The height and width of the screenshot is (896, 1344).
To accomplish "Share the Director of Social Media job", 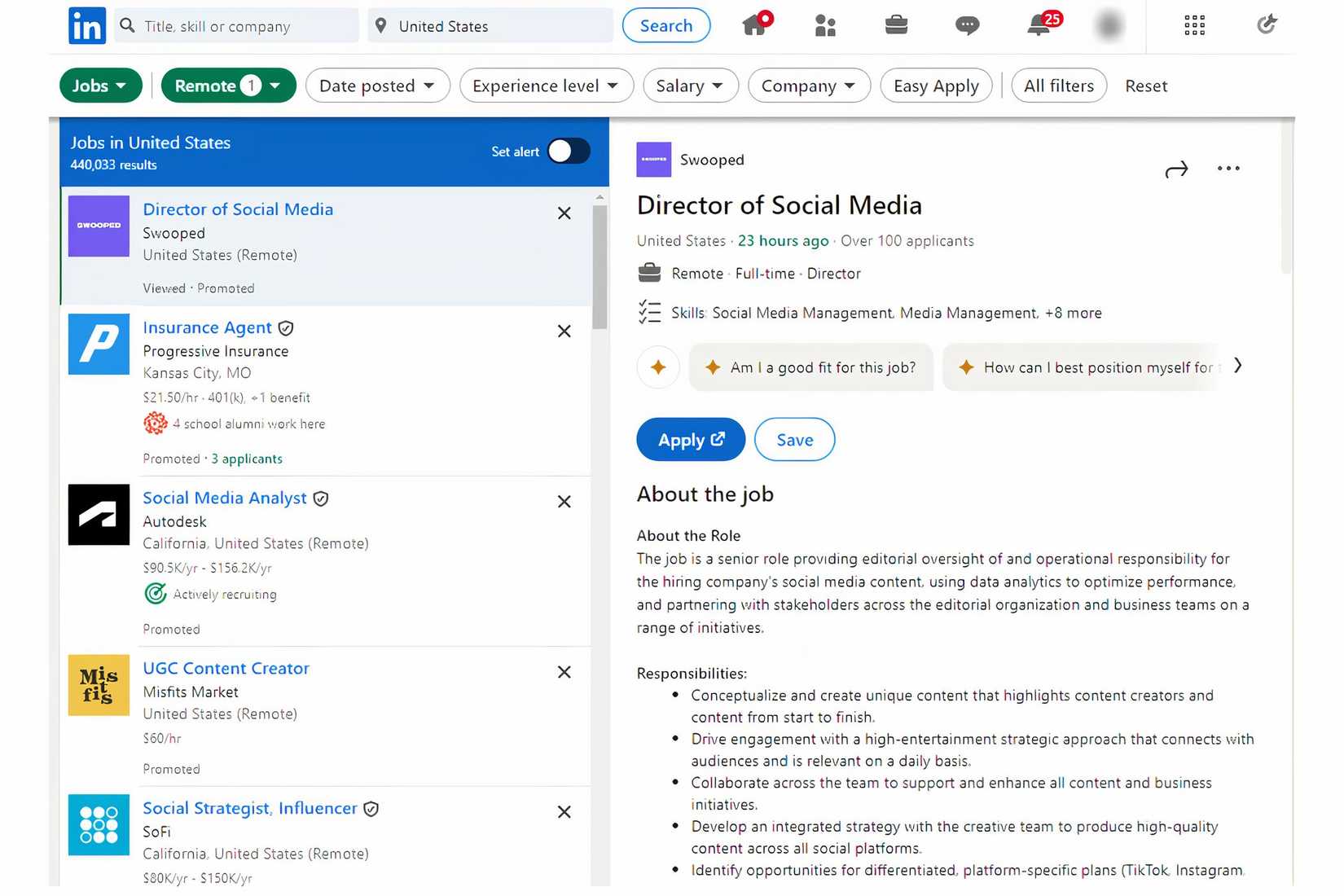I will [1176, 169].
